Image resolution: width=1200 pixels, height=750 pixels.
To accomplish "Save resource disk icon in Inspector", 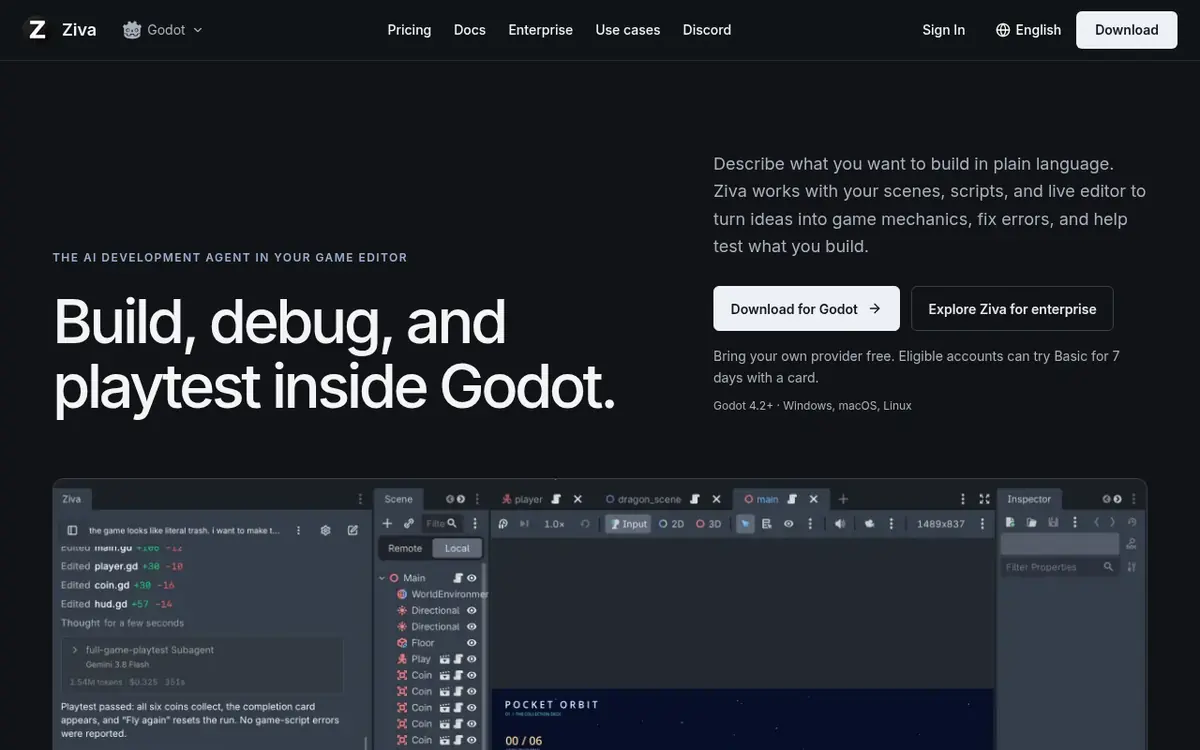I will click(1053, 522).
